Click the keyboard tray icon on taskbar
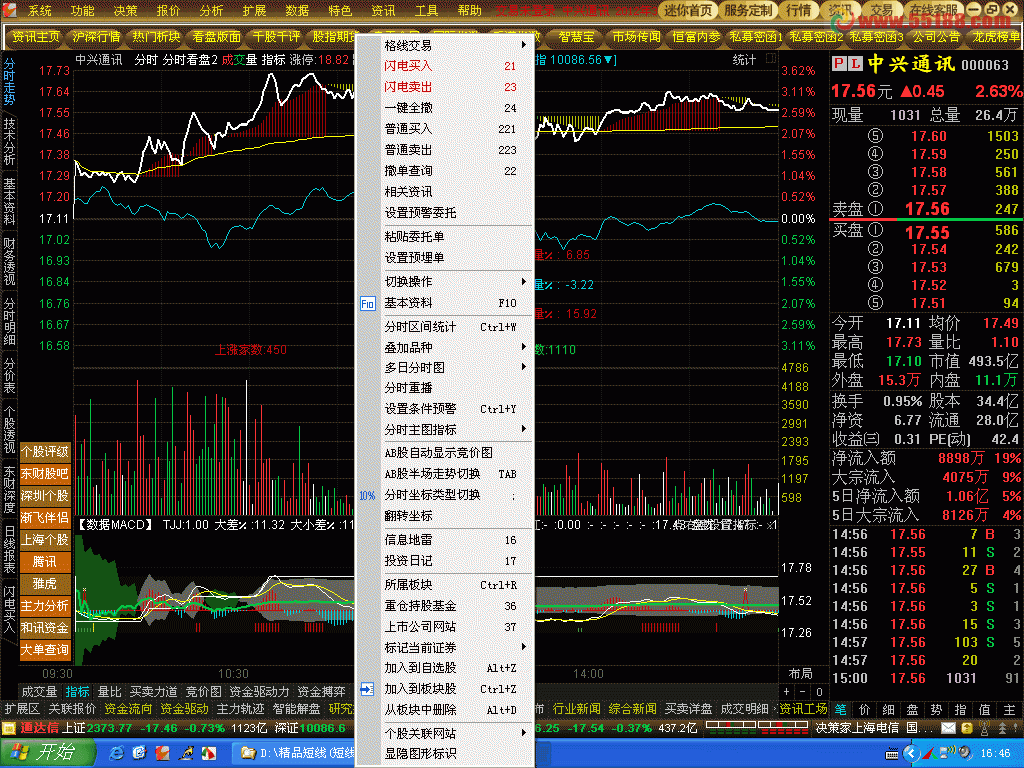The width and height of the screenshot is (1024, 768). (x=892, y=754)
